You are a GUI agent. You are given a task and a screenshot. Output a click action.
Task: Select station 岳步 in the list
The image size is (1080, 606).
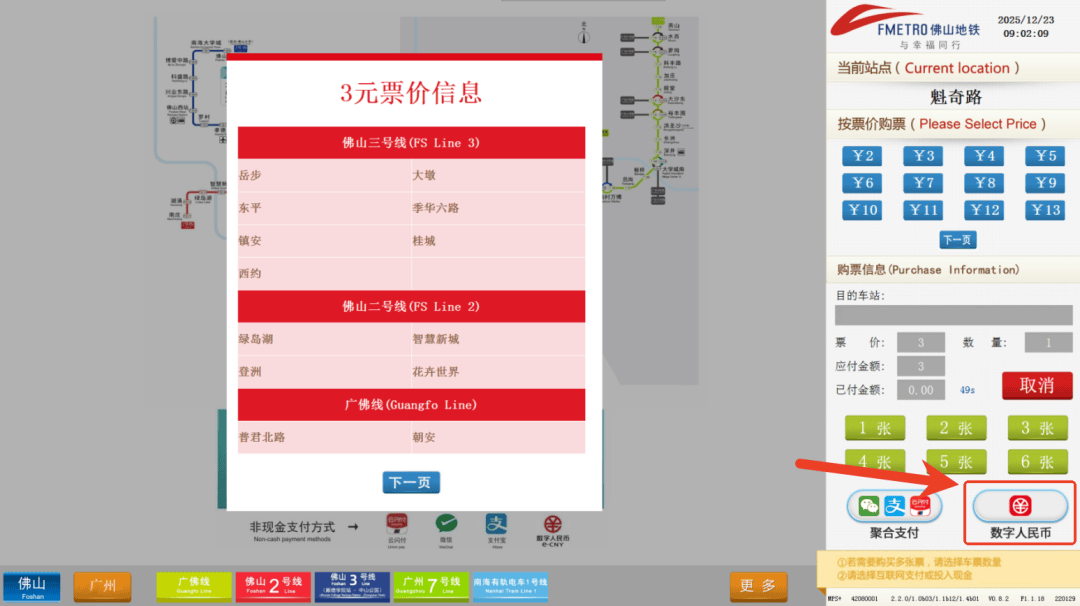pyautogui.click(x=324, y=175)
